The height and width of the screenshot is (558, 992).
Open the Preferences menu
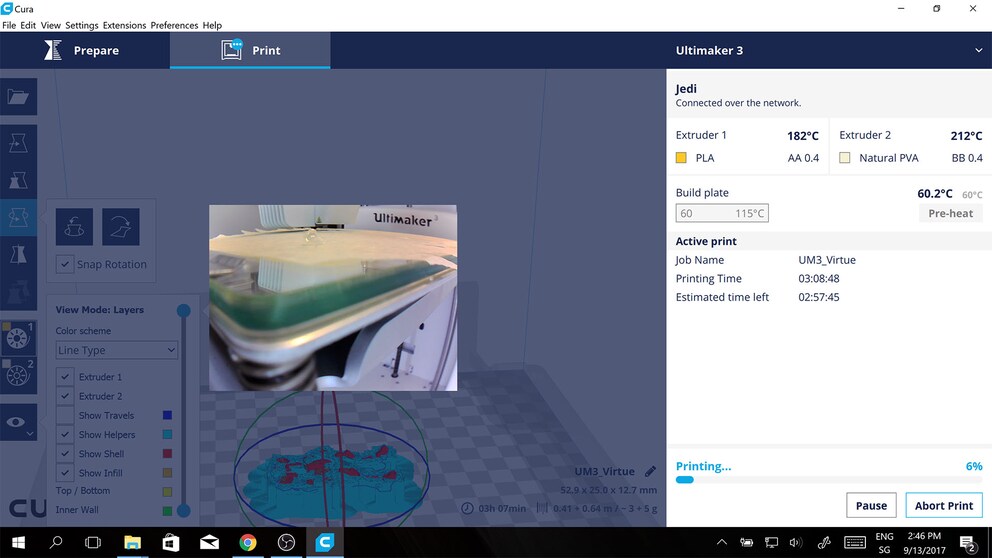pyautogui.click(x=174, y=25)
